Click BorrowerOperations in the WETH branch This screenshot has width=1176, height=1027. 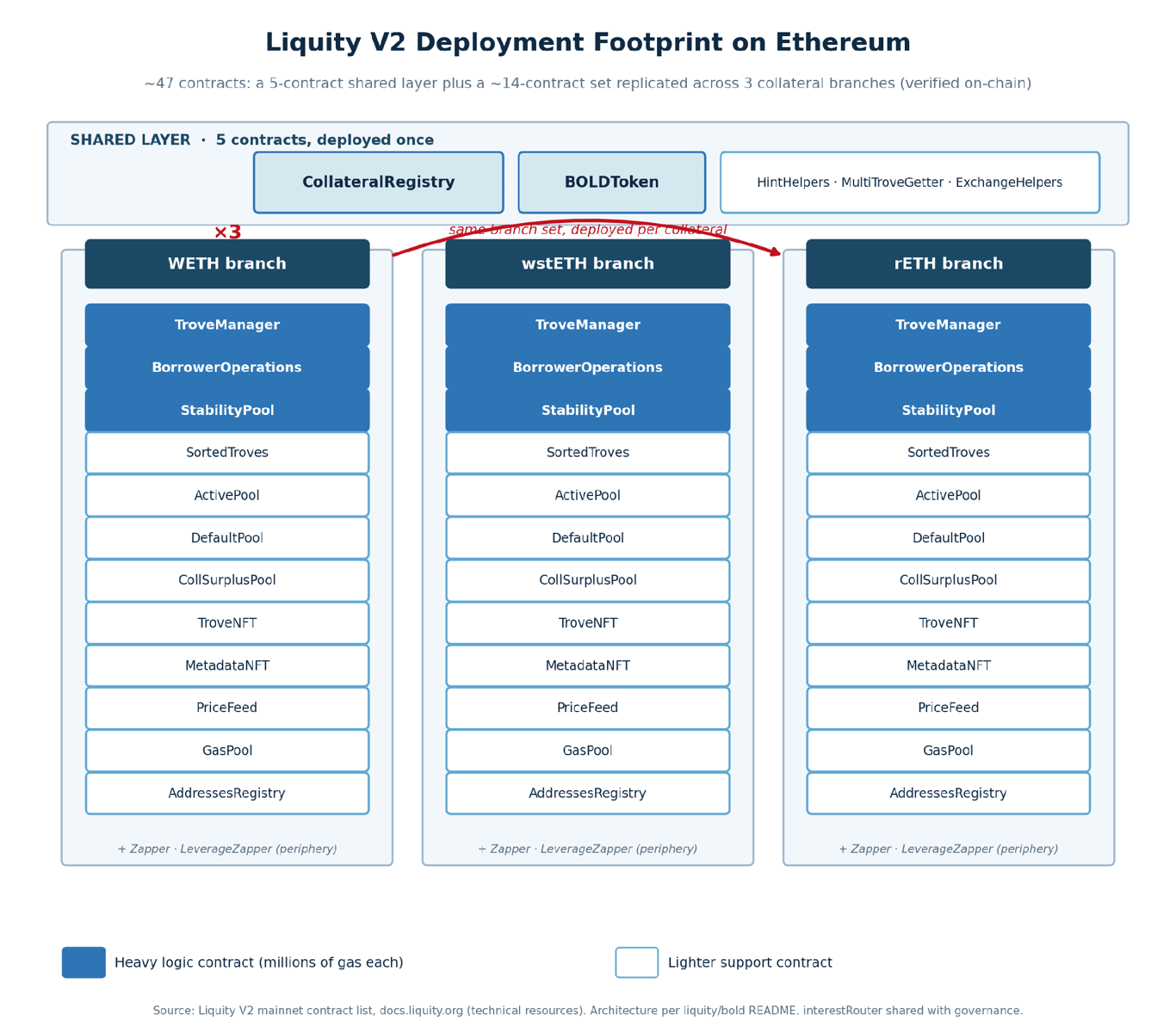pos(227,368)
